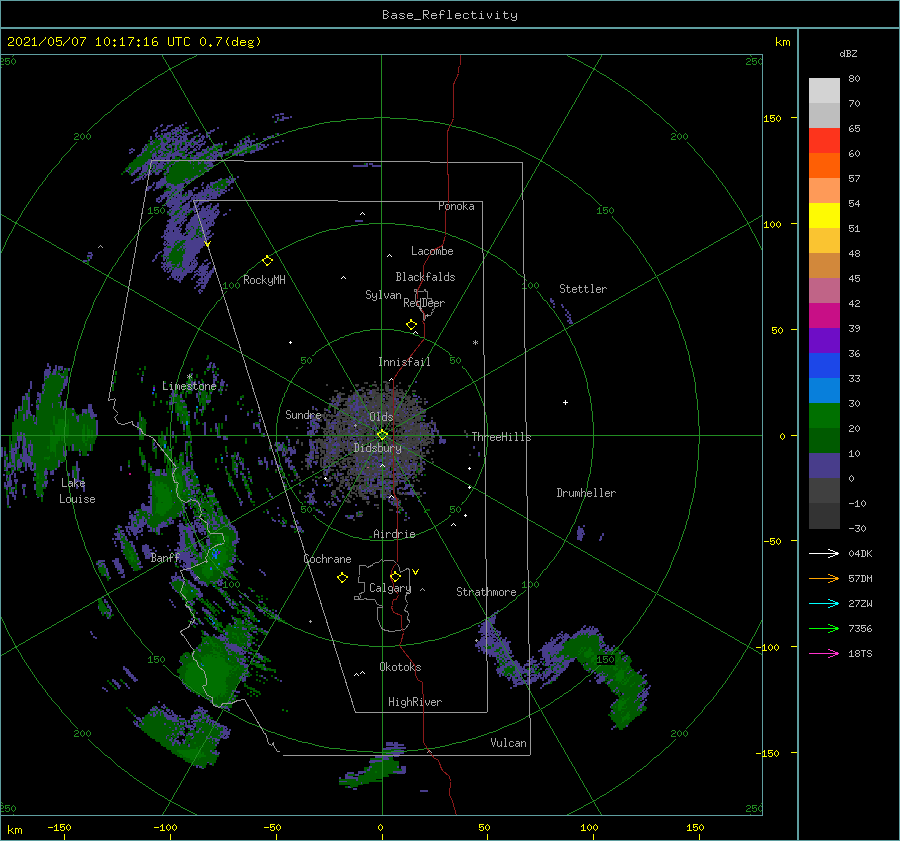
Task: Click the Limestone label
Action: [189, 386]
